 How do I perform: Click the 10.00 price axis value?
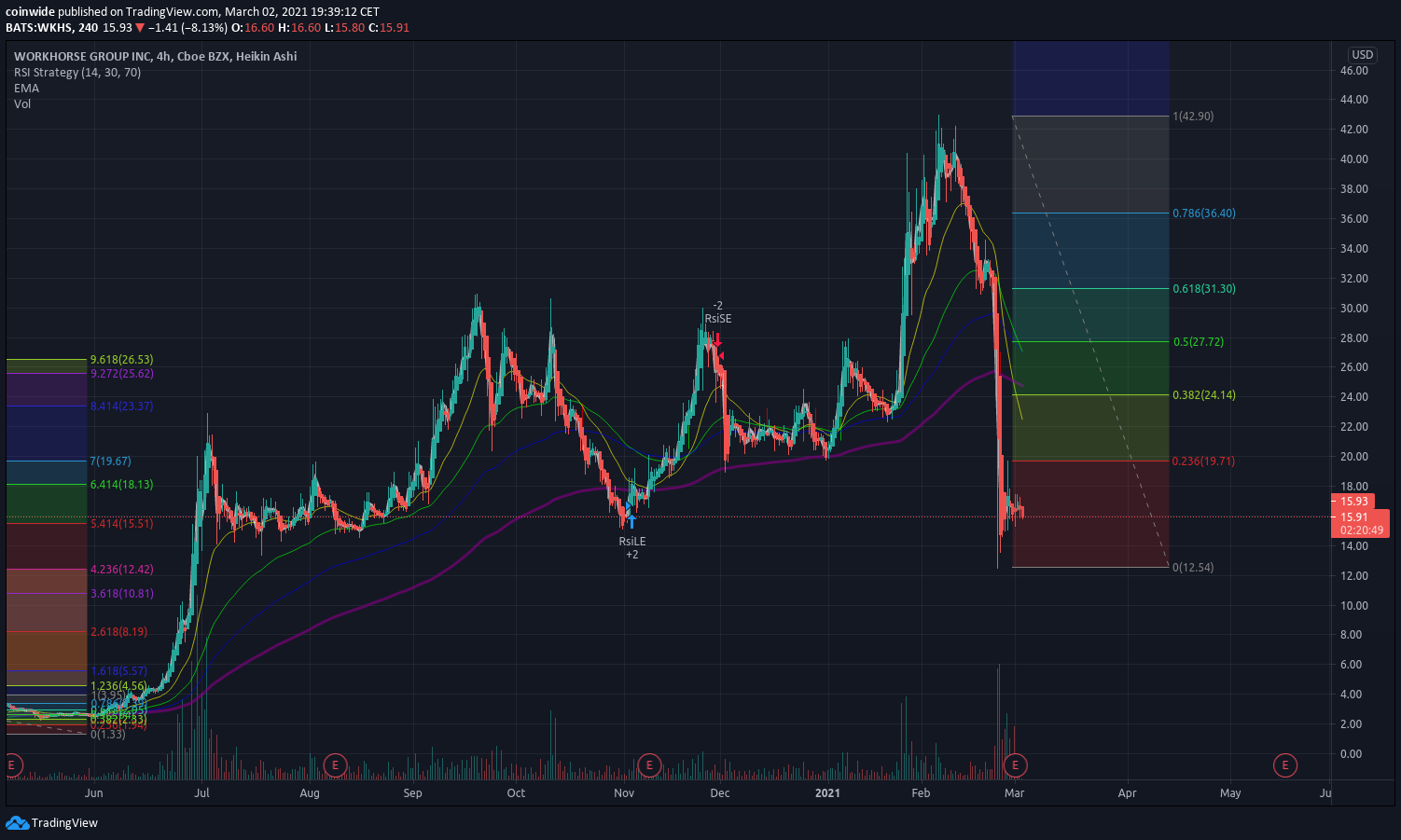[1354, 606]
